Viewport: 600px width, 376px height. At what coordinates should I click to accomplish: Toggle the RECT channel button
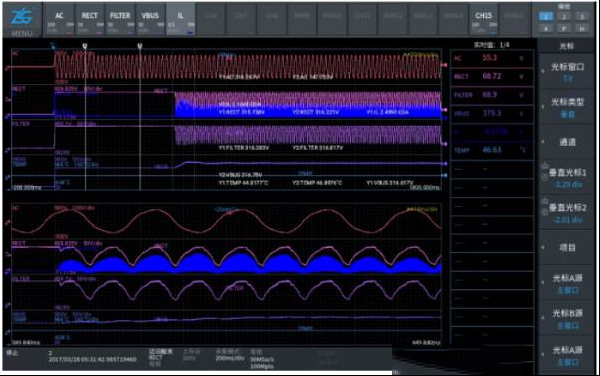tap(90, 20)
